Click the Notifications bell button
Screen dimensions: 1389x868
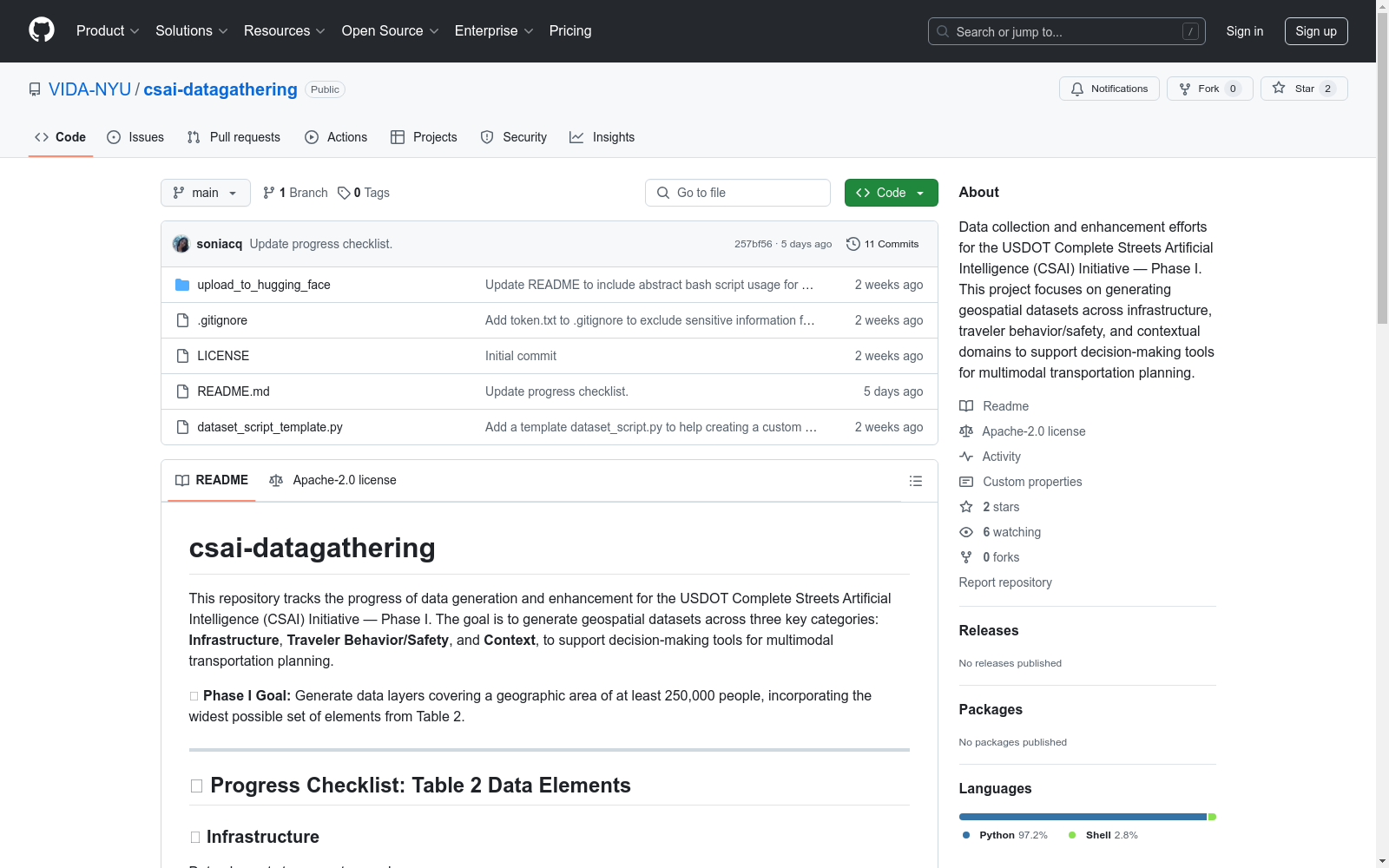tap(1109, 89)
